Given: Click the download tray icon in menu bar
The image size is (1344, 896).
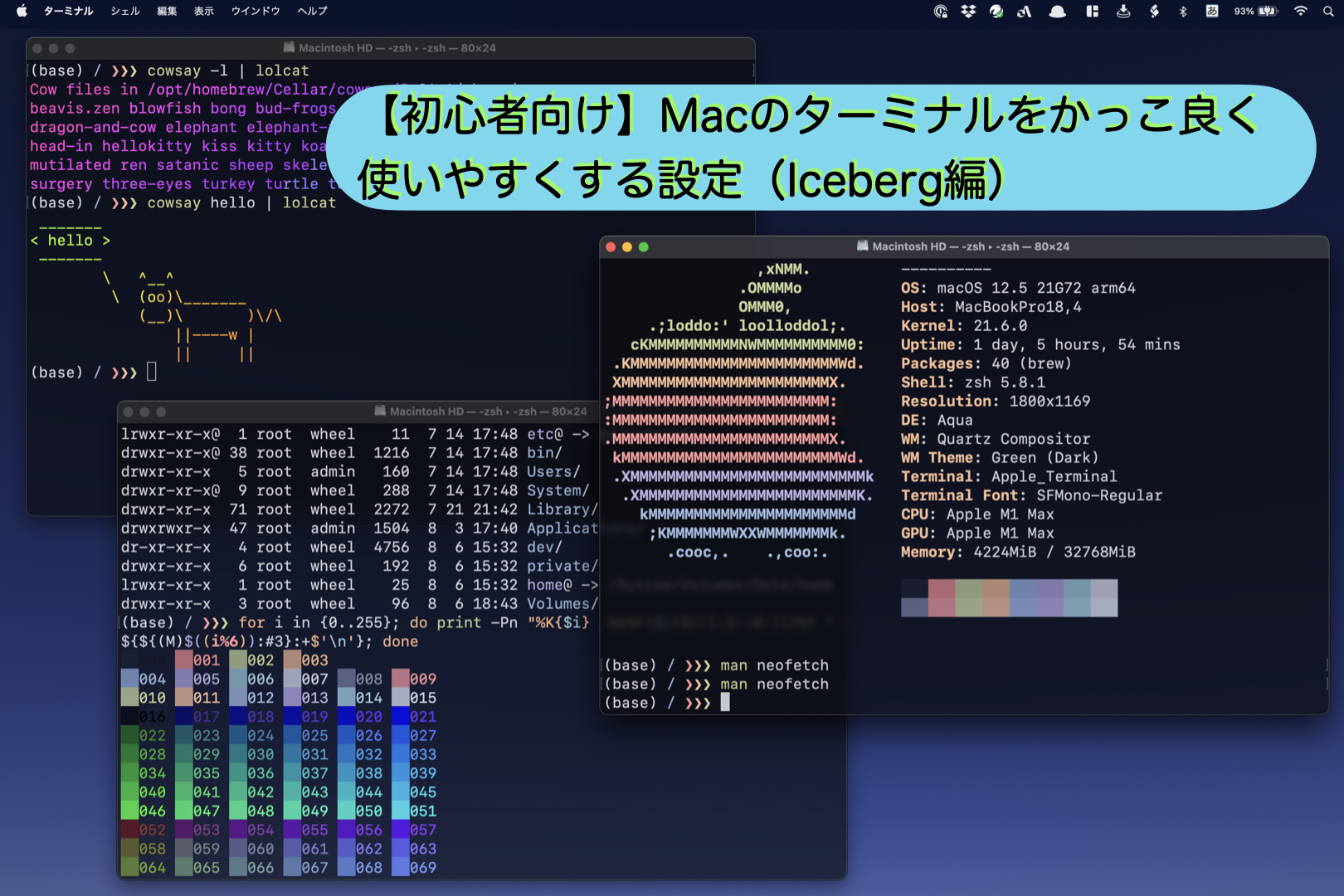Looking at the screenshot, I should tap(1123, 12).
